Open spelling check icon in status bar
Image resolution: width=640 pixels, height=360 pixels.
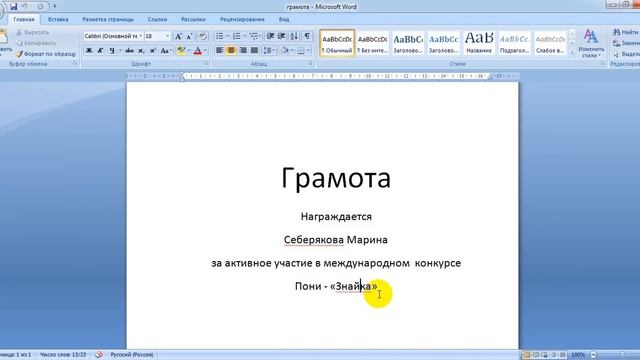99,355
